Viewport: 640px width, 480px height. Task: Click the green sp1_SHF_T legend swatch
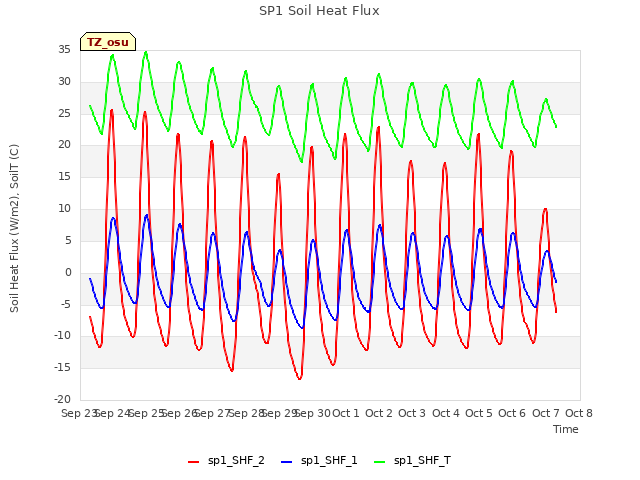pyautogui.click(x=380, y=462)
